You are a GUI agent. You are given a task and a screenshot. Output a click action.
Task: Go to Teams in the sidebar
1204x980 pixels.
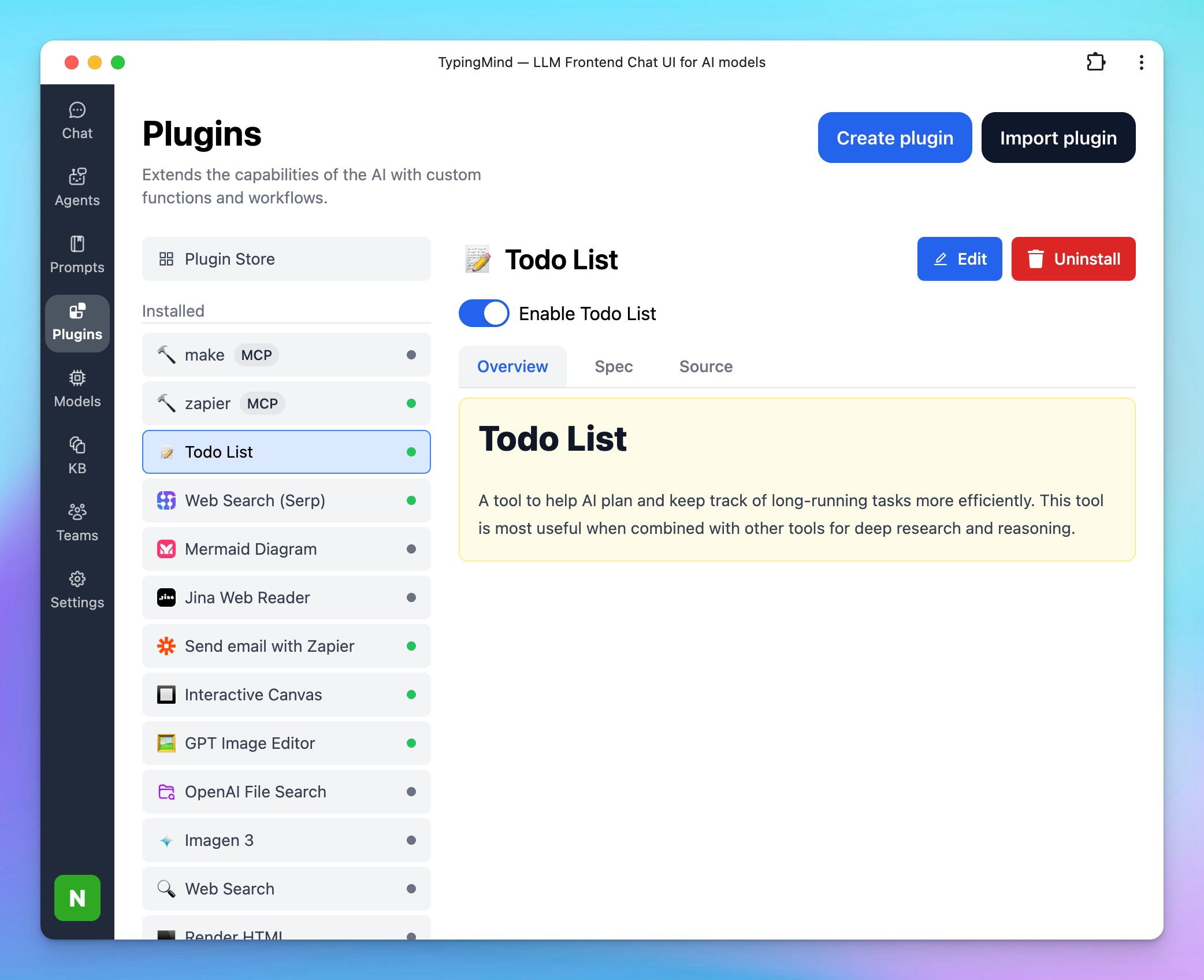click(77, 523)
